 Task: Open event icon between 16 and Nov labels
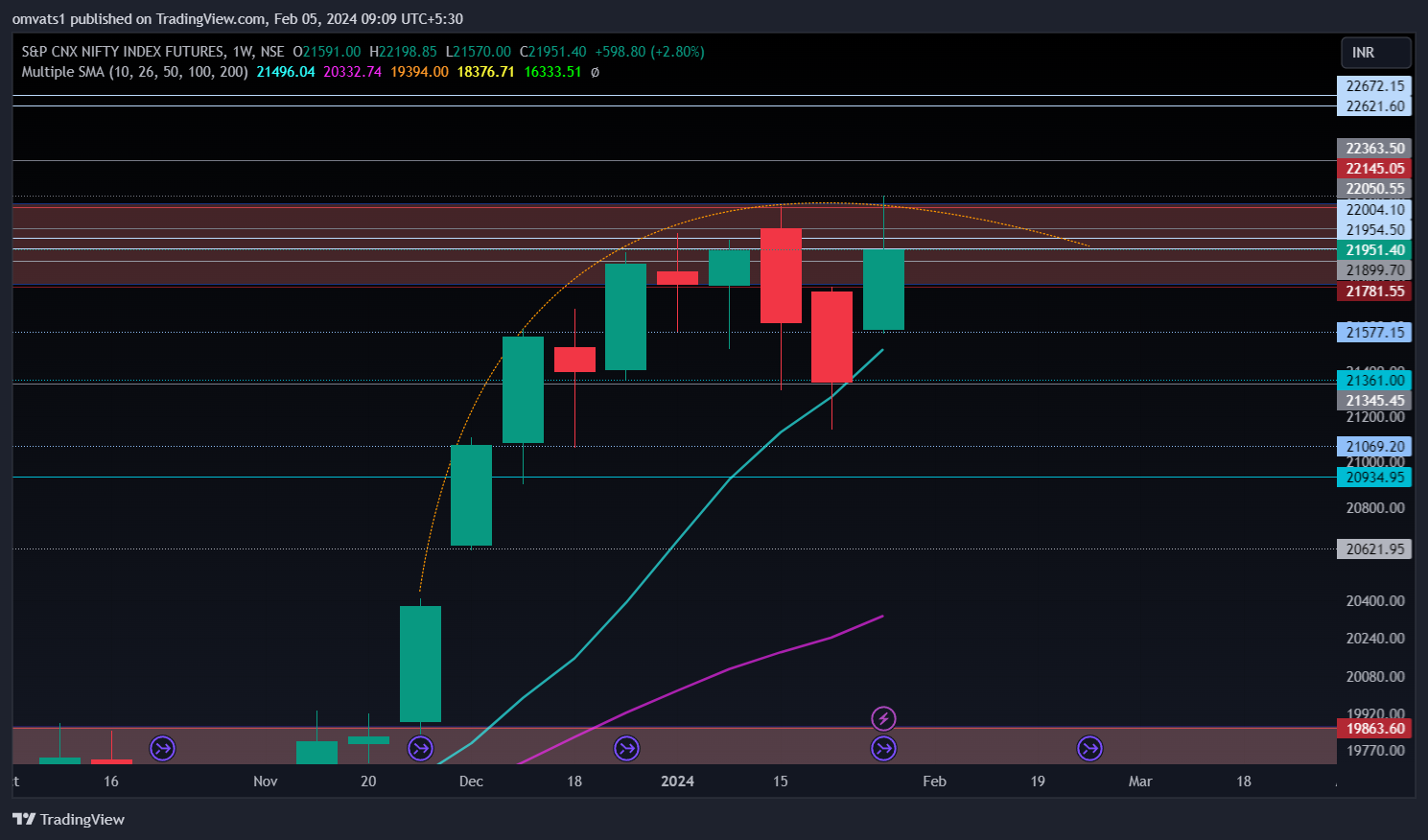(x=163, y=748)
